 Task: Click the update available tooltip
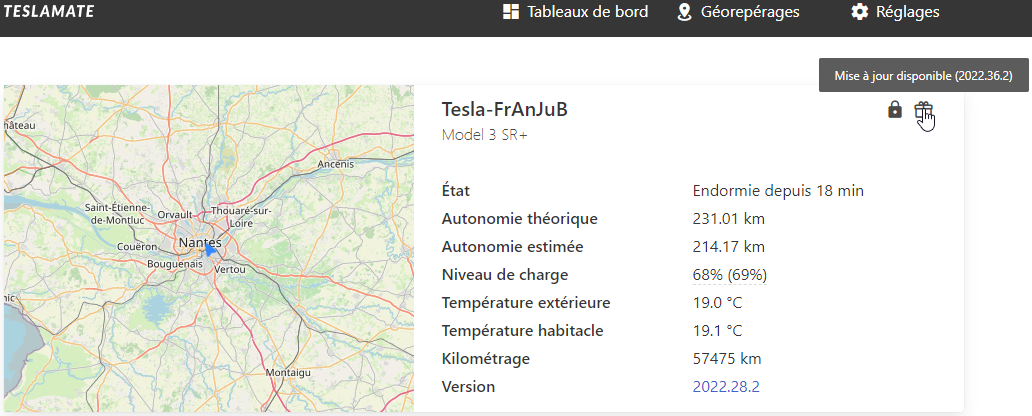[924, 76]
